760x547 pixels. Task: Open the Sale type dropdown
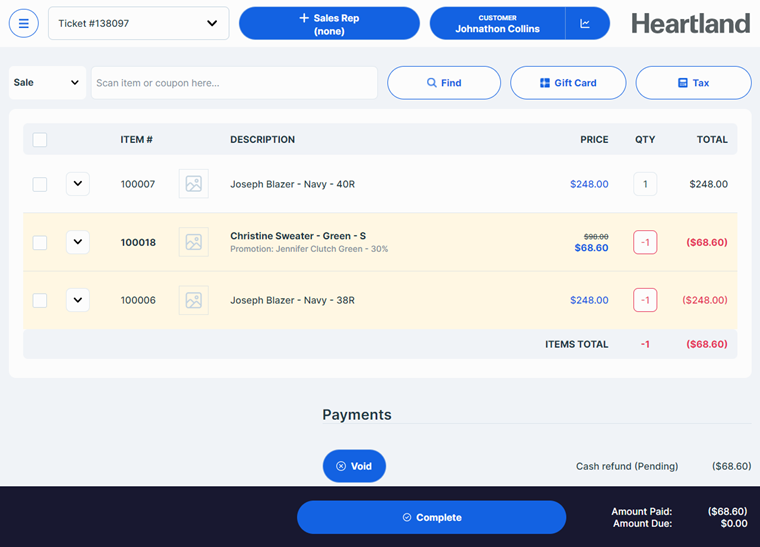[47, 83]
